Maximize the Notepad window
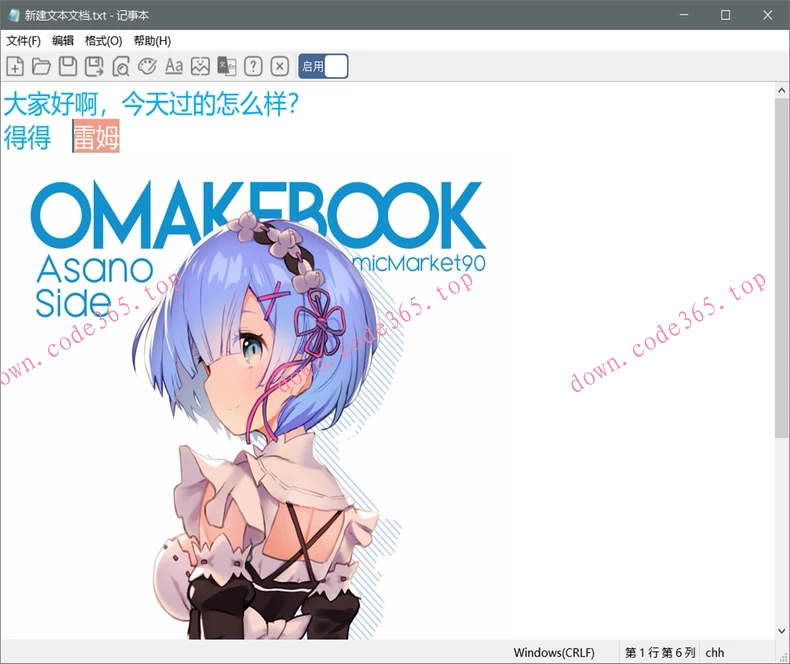 click(x=726, y=15)
